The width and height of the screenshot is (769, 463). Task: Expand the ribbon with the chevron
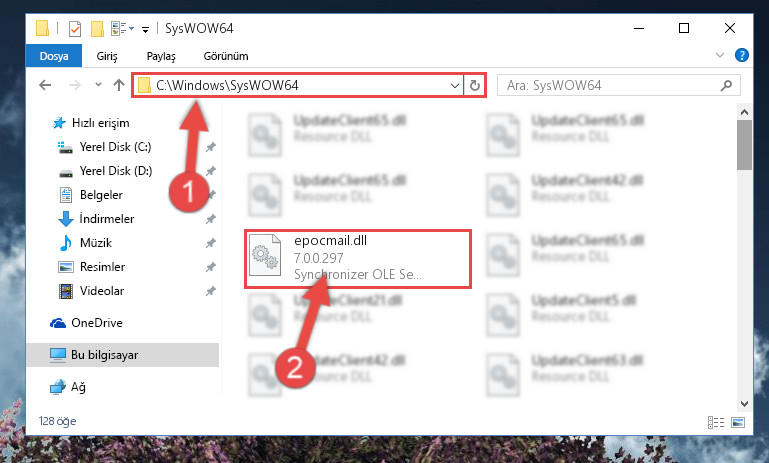[x=719, y=55]
